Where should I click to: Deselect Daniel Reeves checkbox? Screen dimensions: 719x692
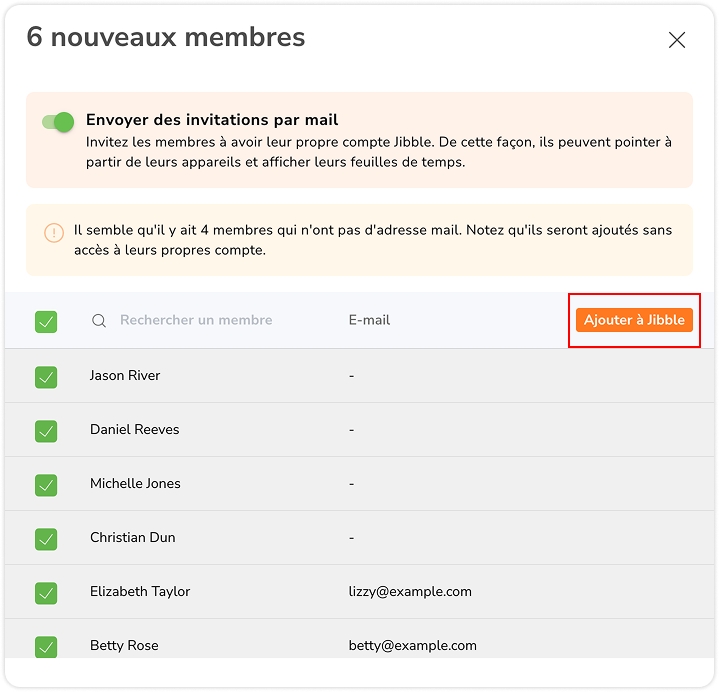click(46, 431)
